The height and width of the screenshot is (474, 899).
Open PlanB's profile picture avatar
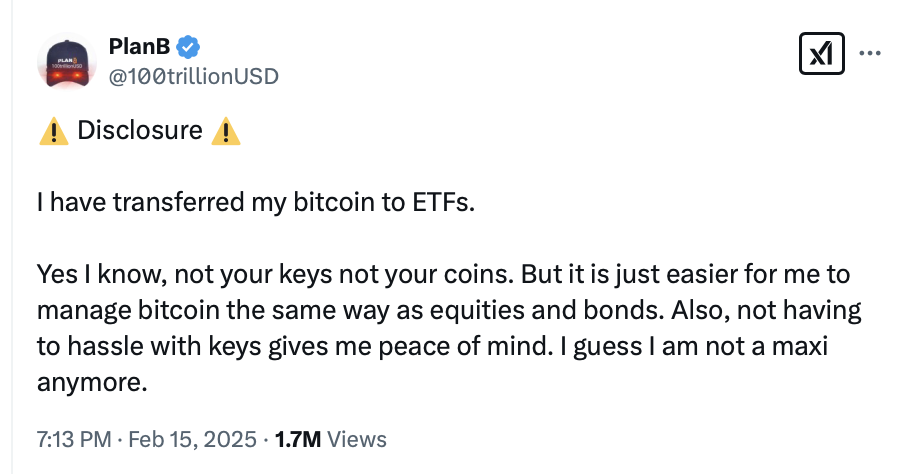coord(65,63)
